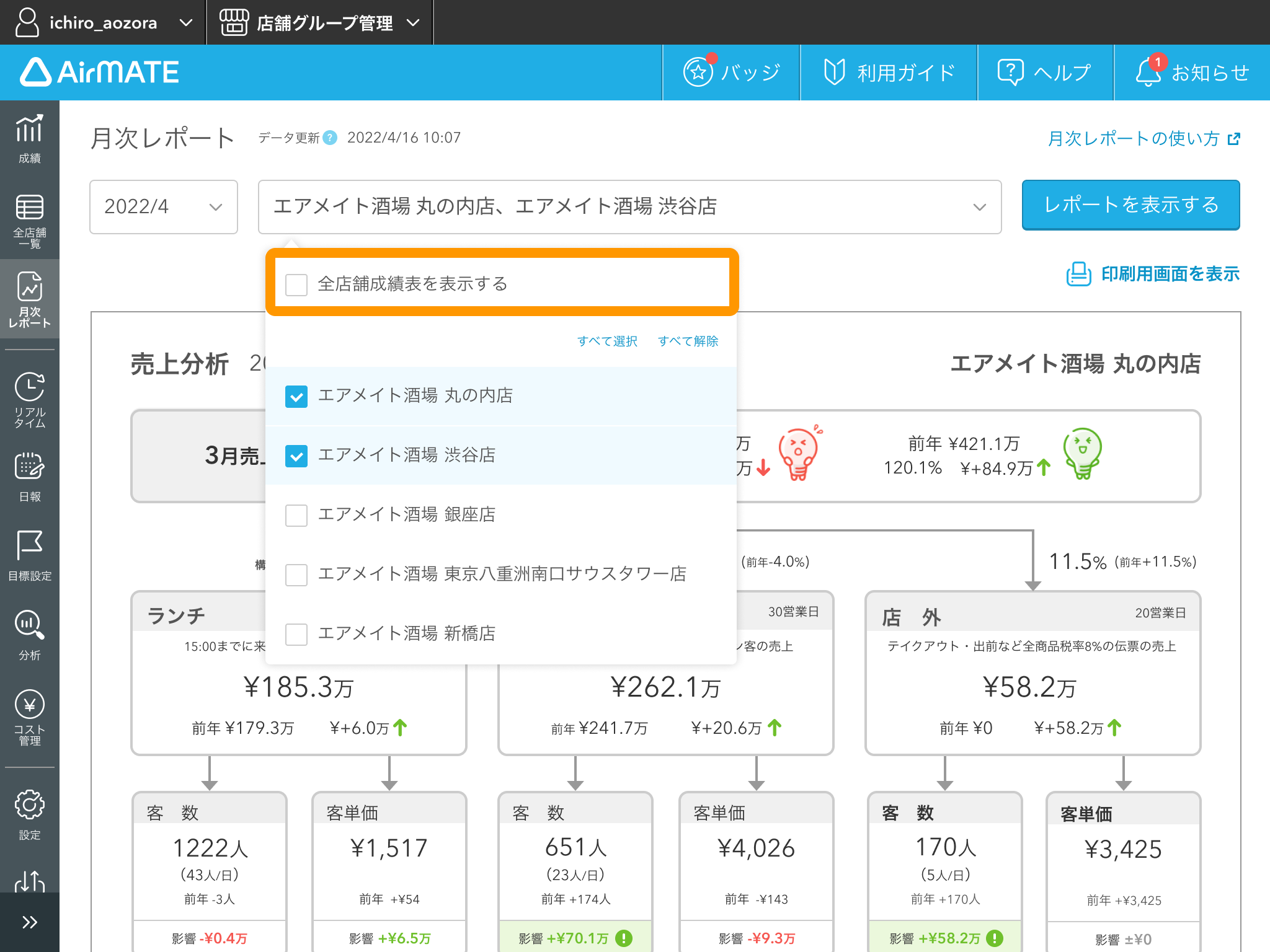1270x952 pixels.
Task: Check エアメイト酒場 新橋店 checkbox
Action: [296, 634]
